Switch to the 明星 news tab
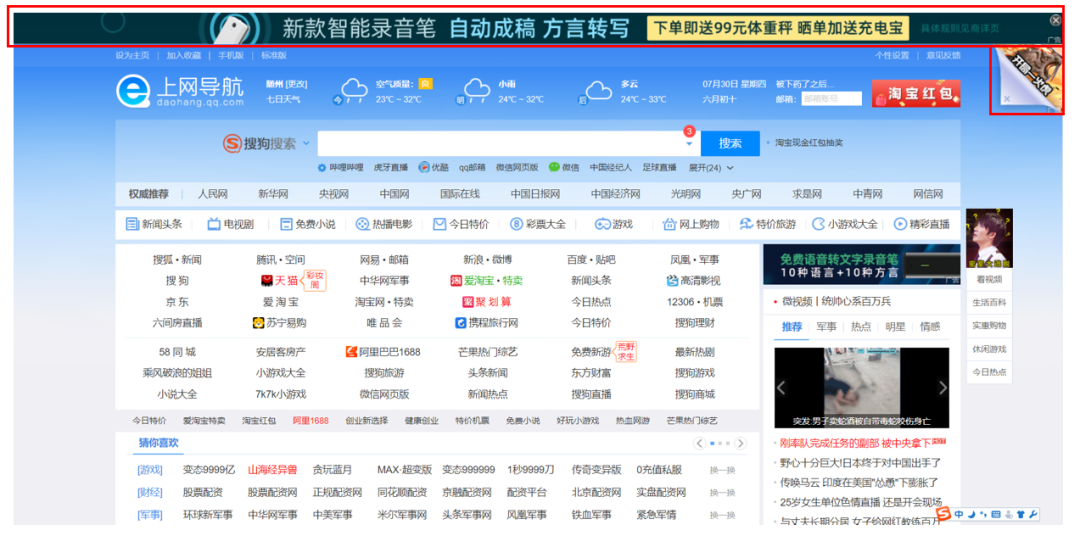The height and width of the screenshot is (536, 1080). [895, 327]
